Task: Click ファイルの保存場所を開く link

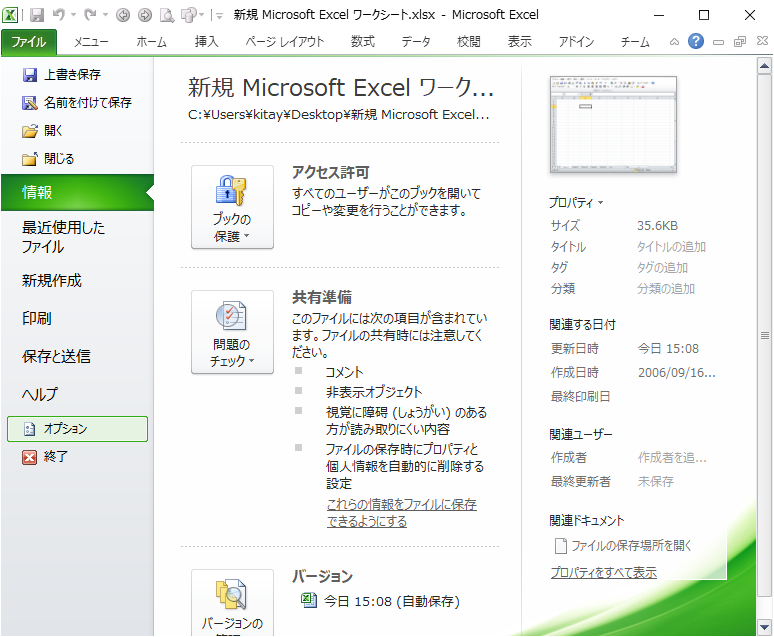Action: point(623,546)
